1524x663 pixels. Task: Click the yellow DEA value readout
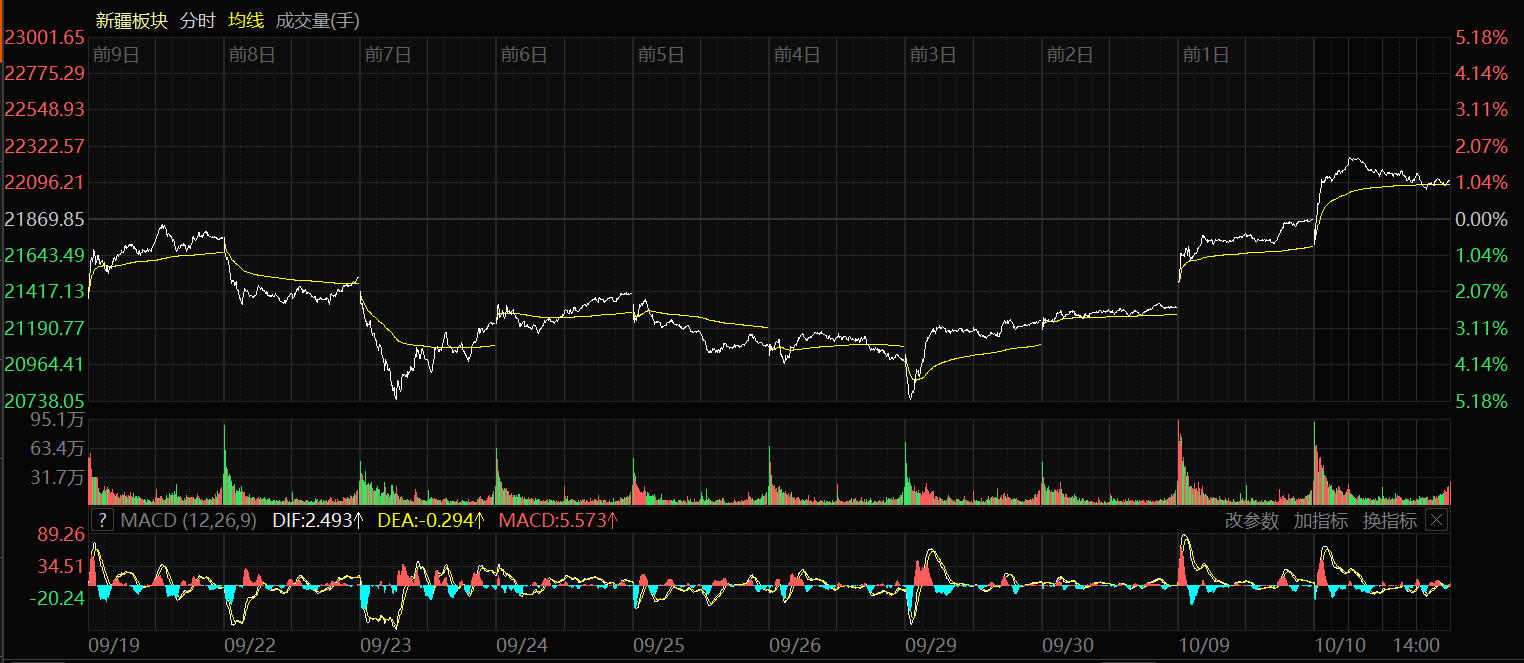point(431,520)
